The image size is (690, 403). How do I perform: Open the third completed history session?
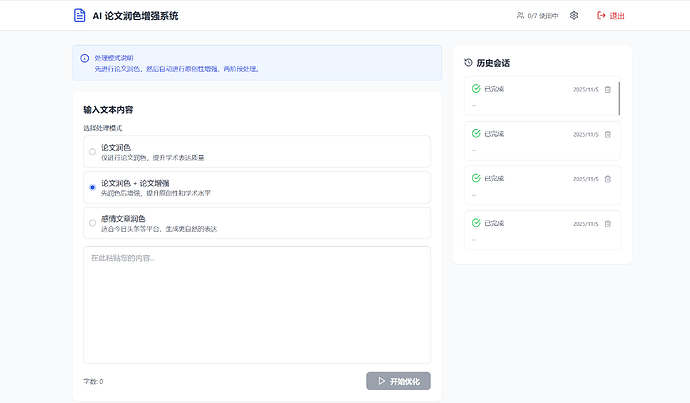[x=542, y=185]
